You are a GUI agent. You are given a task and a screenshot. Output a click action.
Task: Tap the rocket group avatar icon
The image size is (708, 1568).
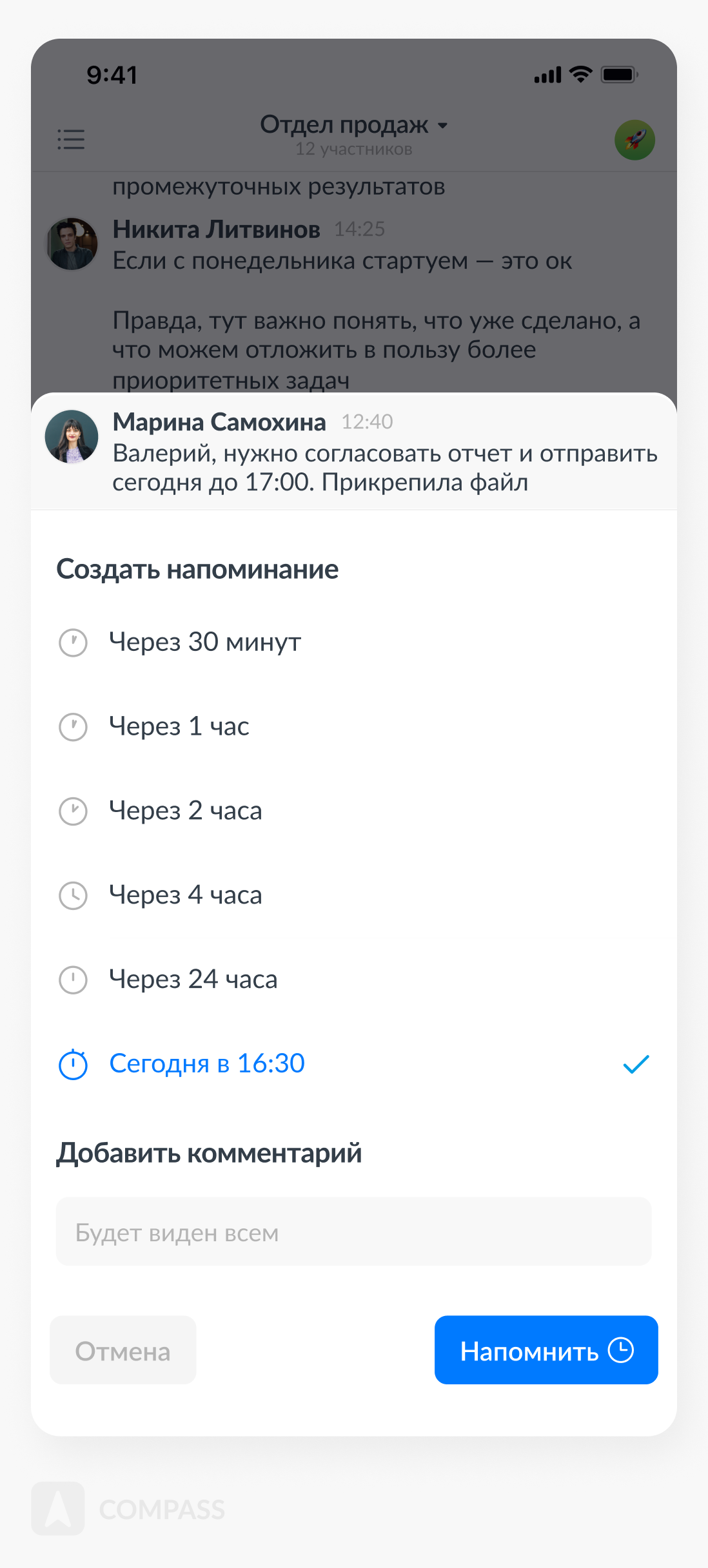(634, 140)
